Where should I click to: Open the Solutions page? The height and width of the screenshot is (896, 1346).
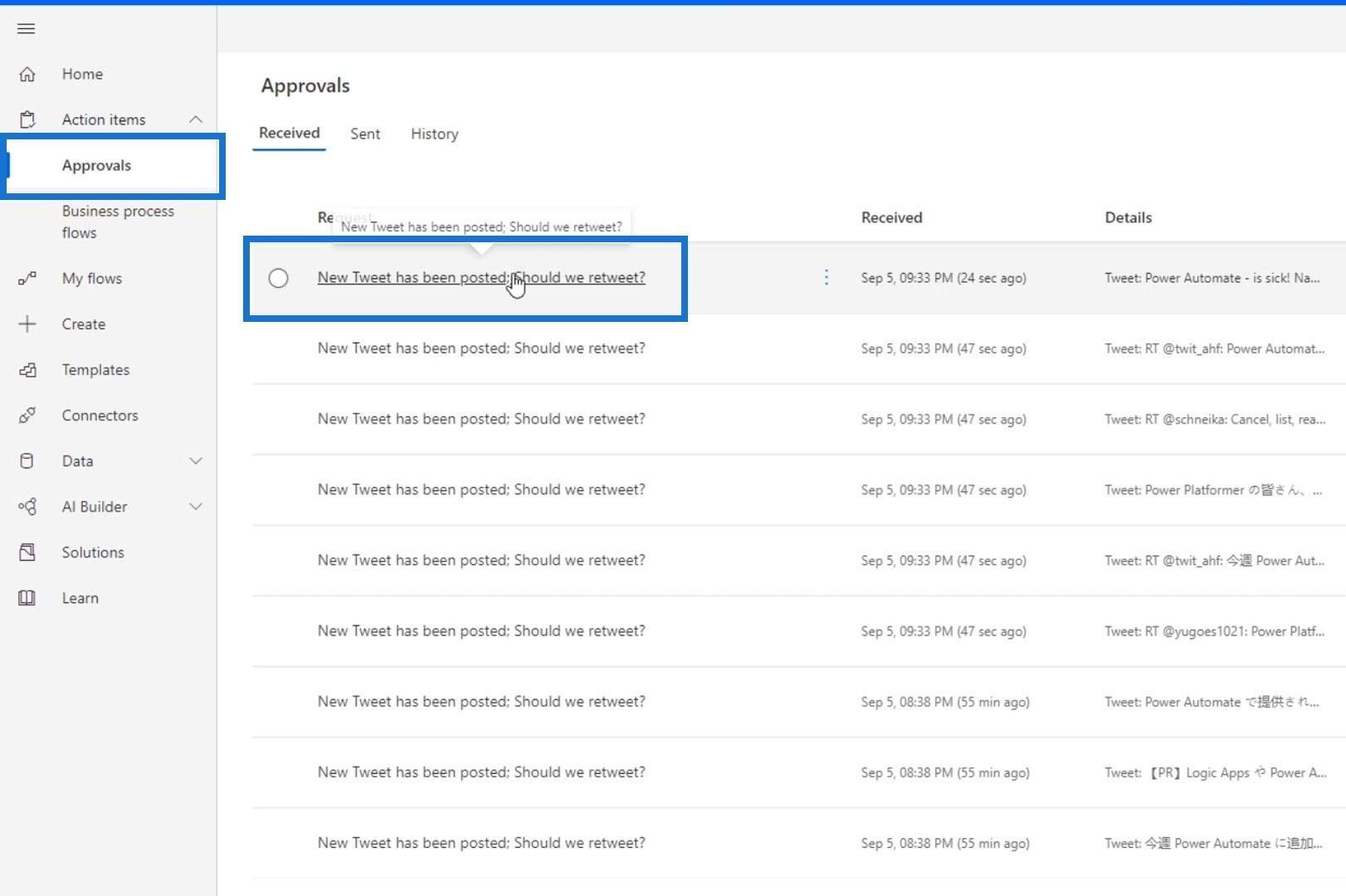coord(92,553)
